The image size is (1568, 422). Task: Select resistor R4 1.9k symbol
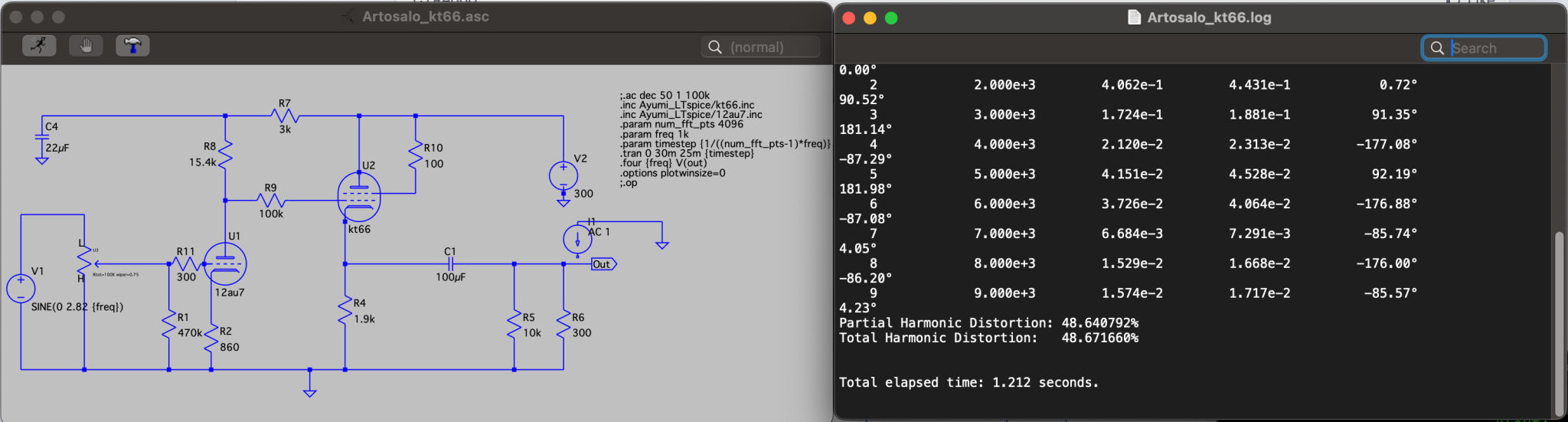(x=345, y=309)
